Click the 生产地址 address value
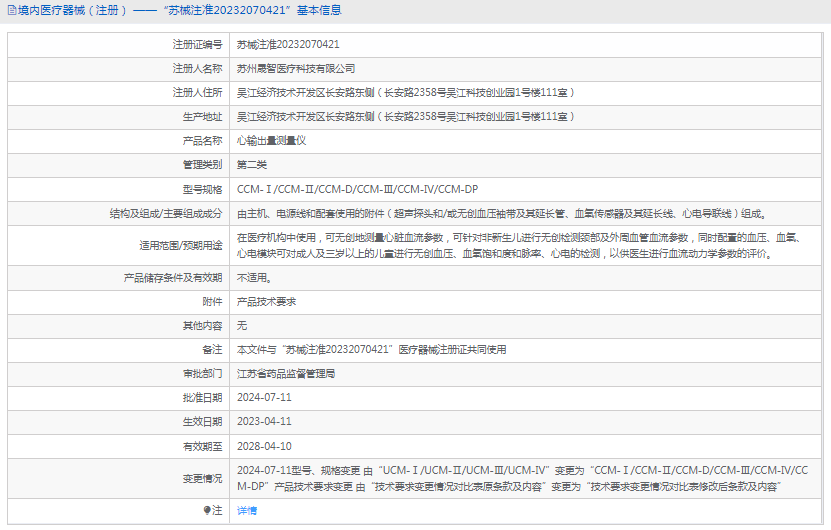Viewport: 831px width, 530px height. [406, 117]
